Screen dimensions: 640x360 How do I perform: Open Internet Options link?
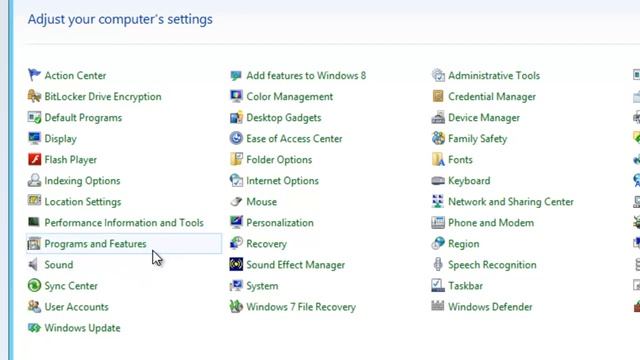(282, 181)
